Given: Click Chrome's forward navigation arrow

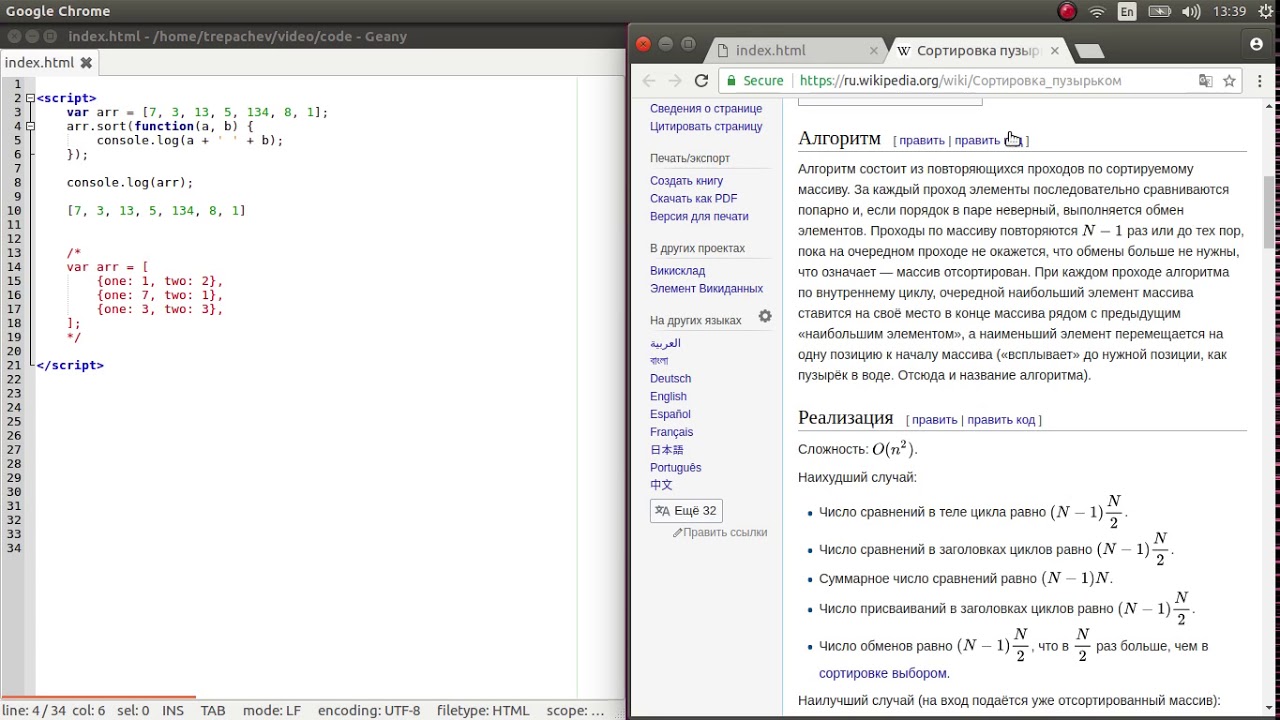Looking at the screenshot, I should (675, 81).
